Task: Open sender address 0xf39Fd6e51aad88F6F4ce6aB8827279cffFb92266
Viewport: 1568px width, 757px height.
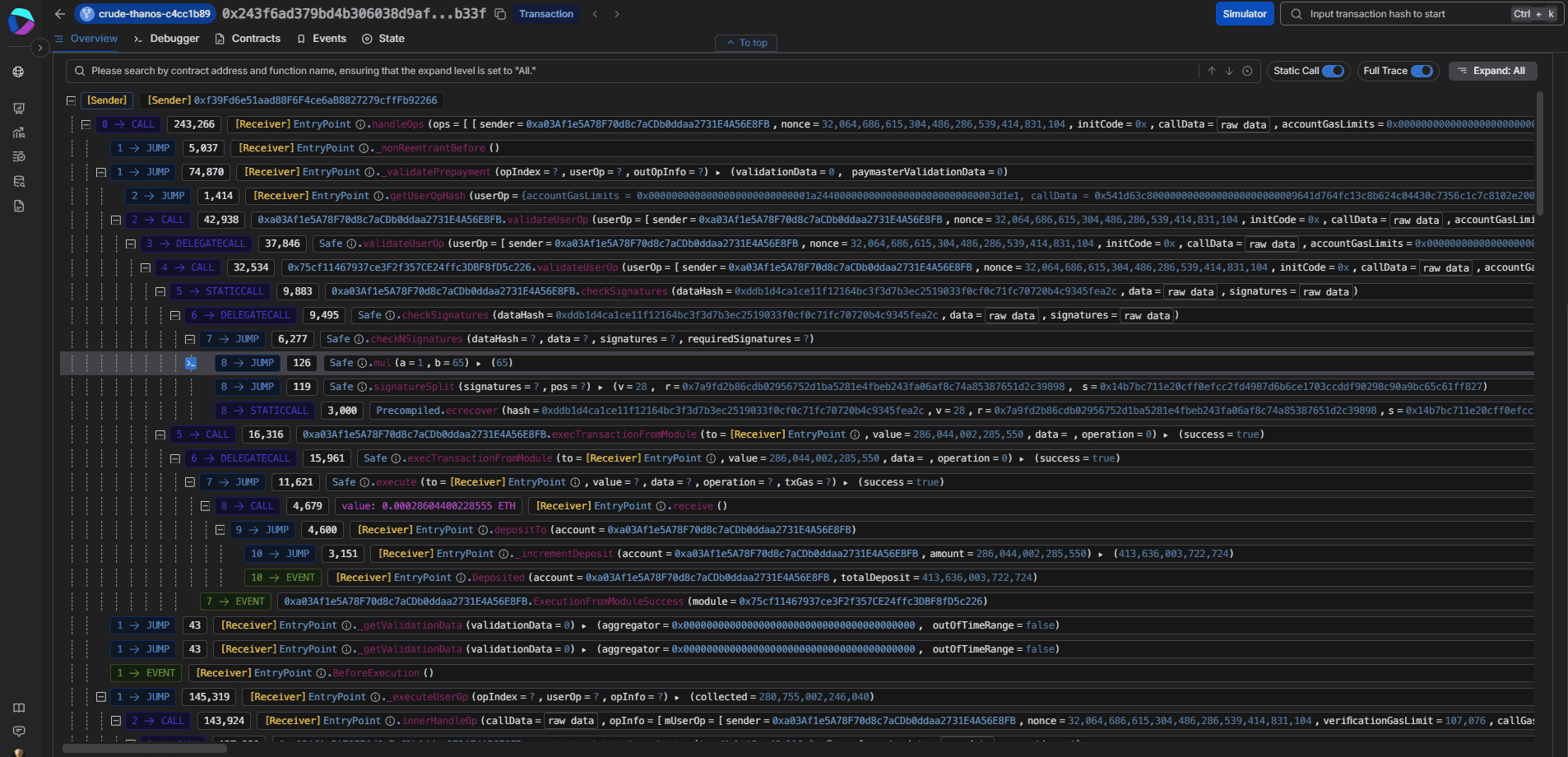Action: click(x=316, y=100)
